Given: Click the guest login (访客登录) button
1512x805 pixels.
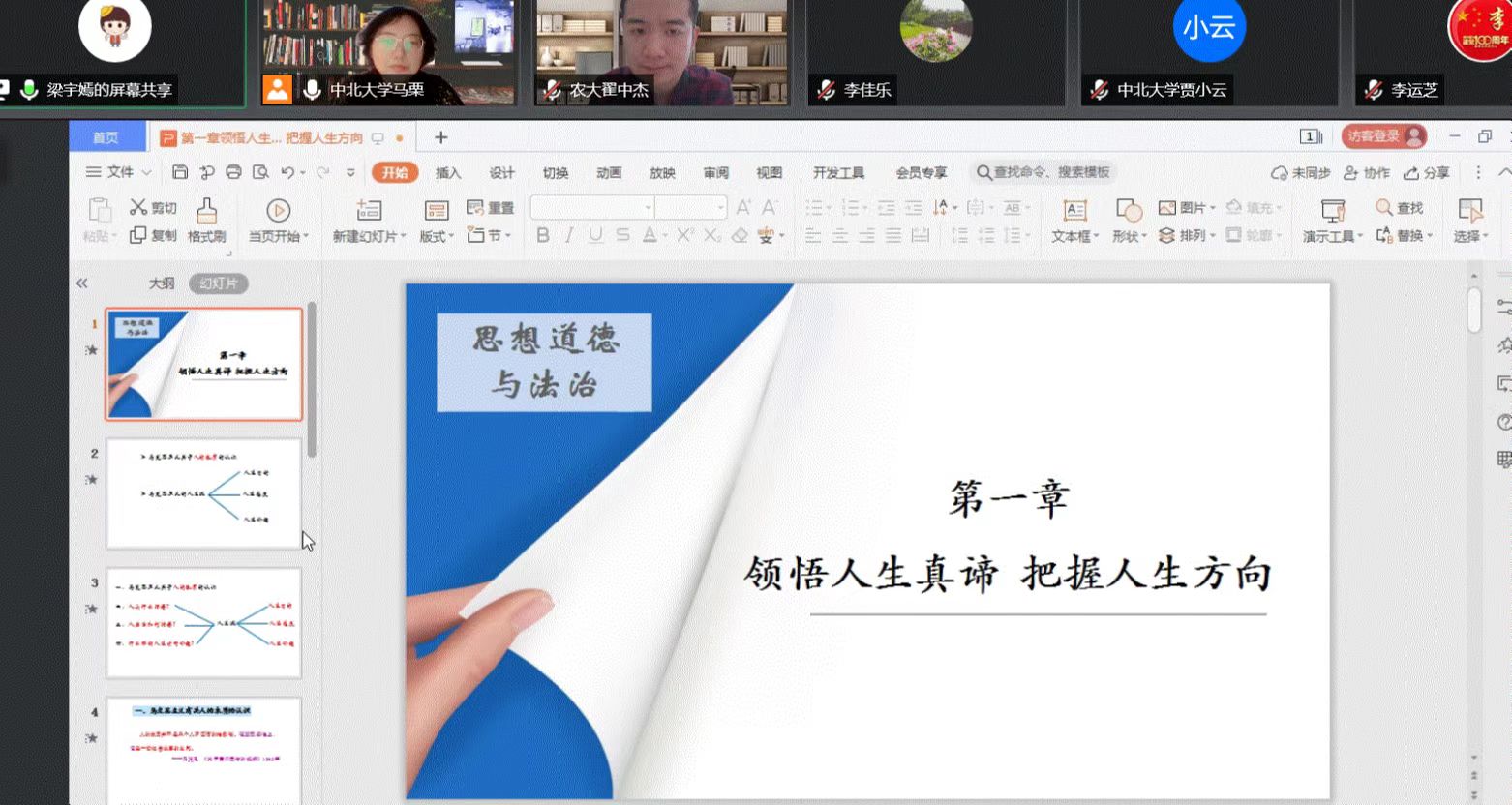Looking at the screenshot, I should tap(1383, 136).
